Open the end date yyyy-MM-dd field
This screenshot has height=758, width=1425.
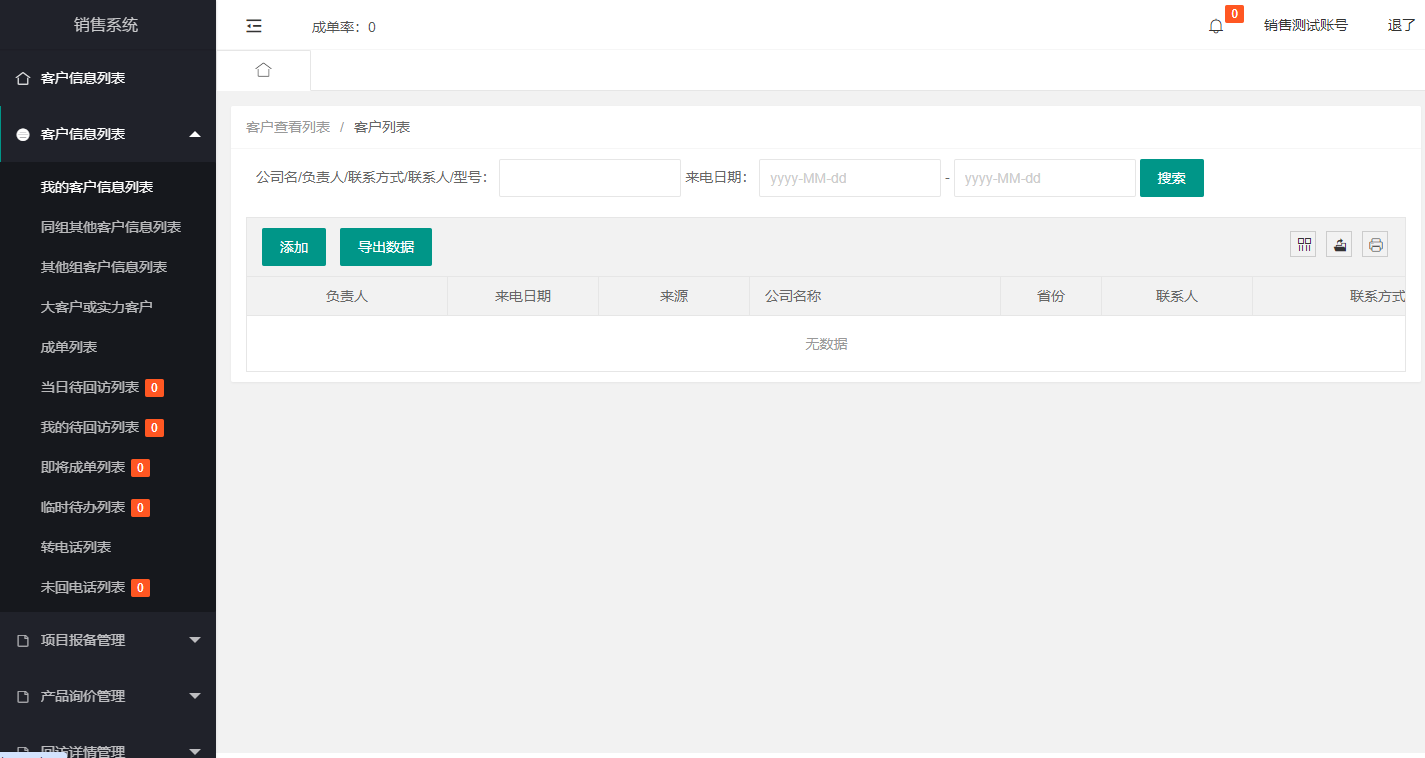[1045, 178]
